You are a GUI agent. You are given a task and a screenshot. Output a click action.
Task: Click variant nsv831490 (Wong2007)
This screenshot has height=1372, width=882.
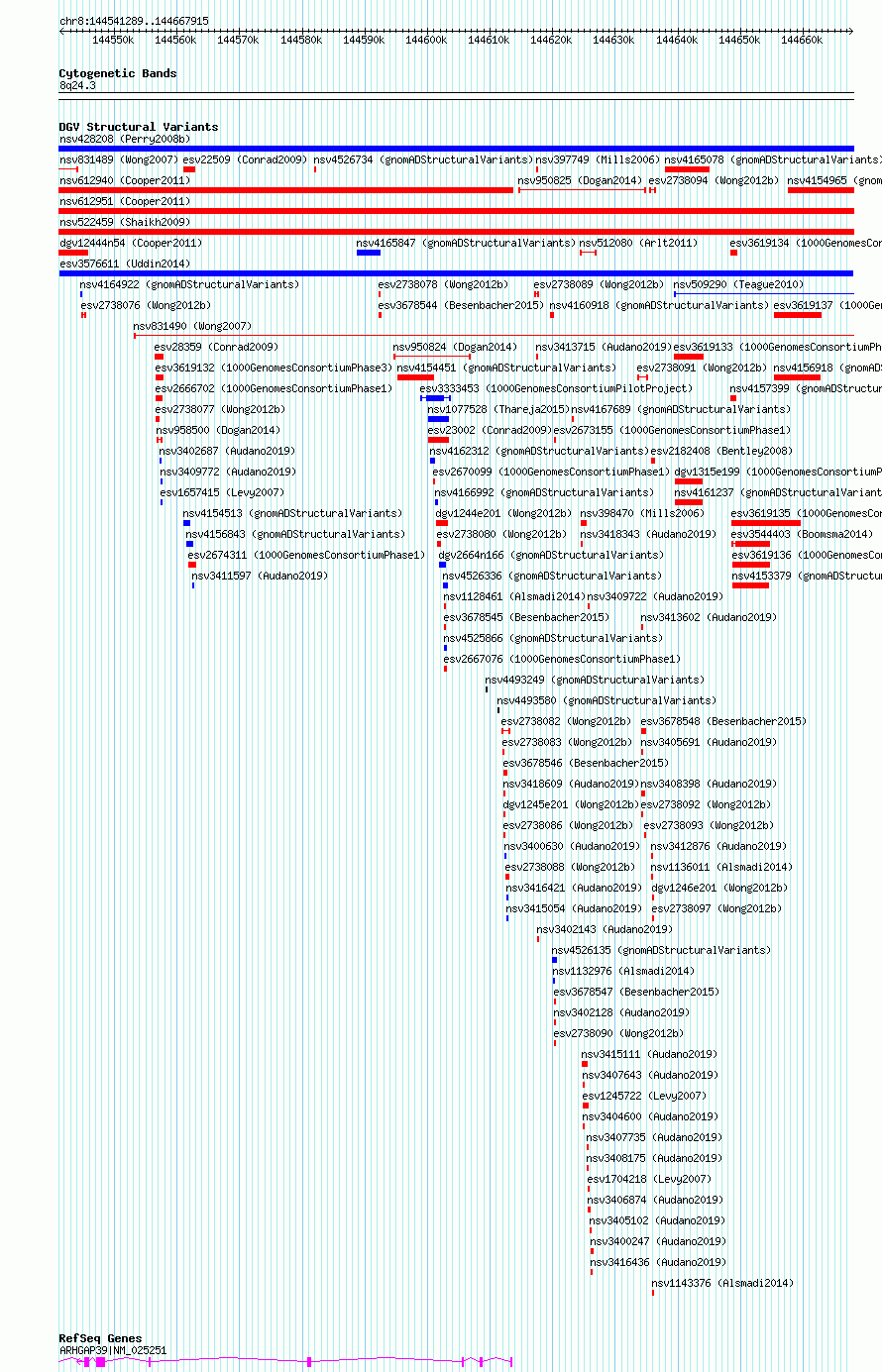(192, 326)
